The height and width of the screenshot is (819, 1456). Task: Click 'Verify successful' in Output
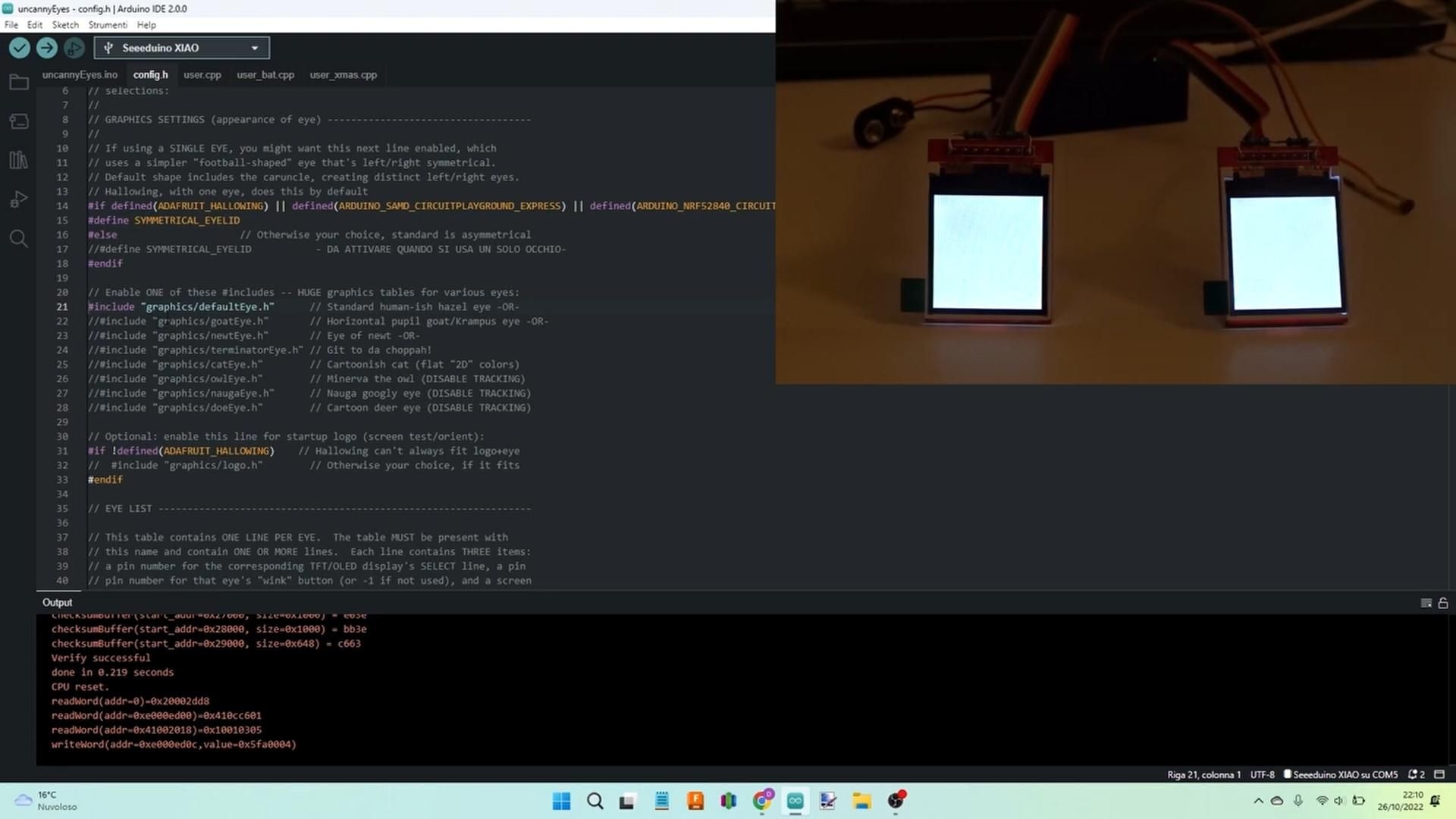(101, 658)
